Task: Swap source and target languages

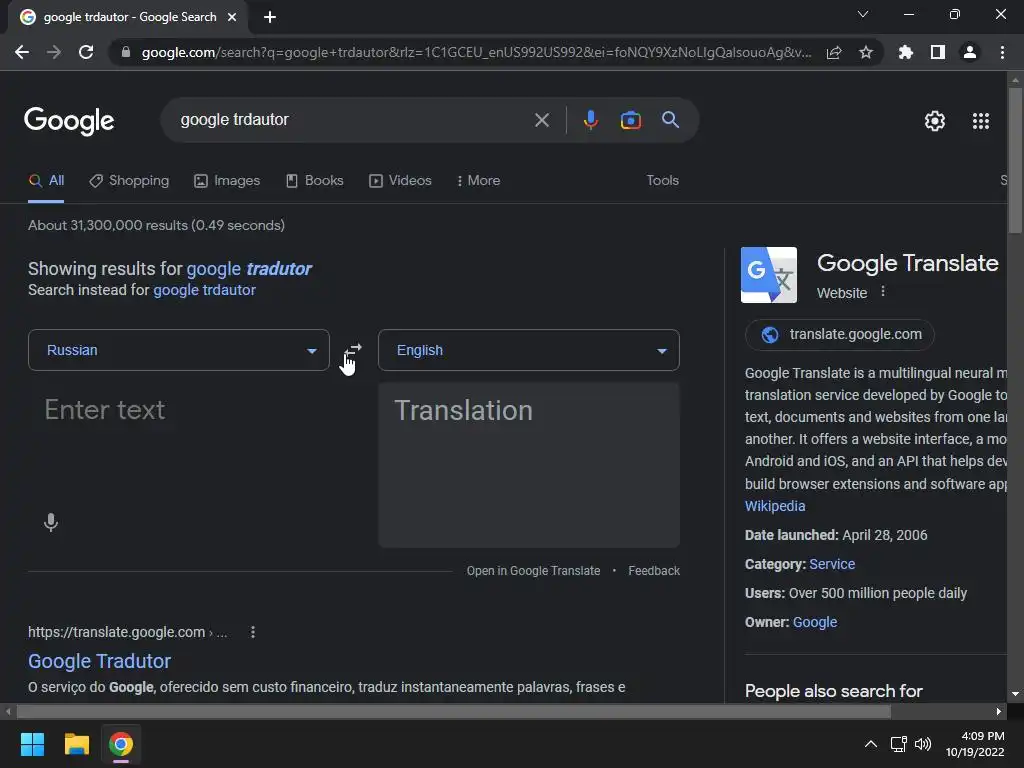Action: [353, 350]
